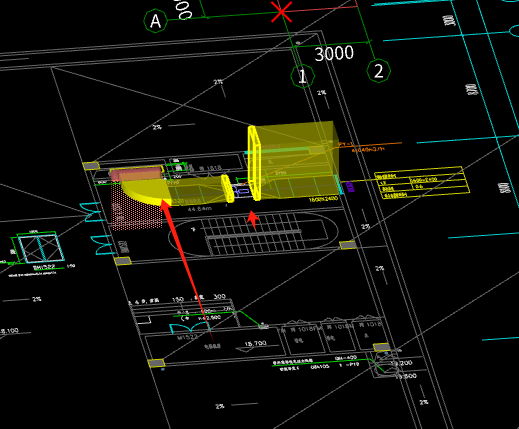
Task: Click the 44.84m length label
Action: tap(200, 209)
